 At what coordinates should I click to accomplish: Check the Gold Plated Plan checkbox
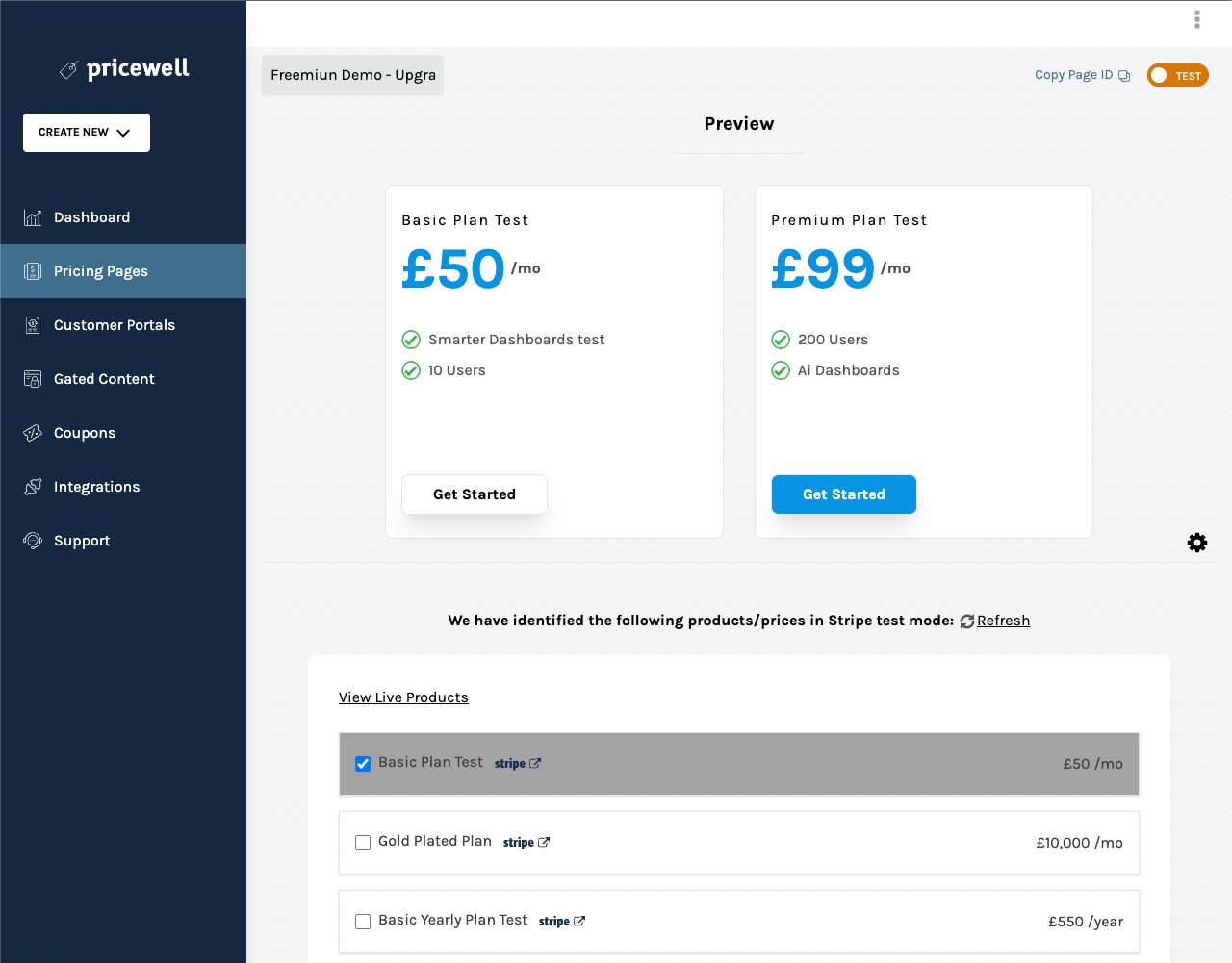pyautogui.click(x=363, y=842)
